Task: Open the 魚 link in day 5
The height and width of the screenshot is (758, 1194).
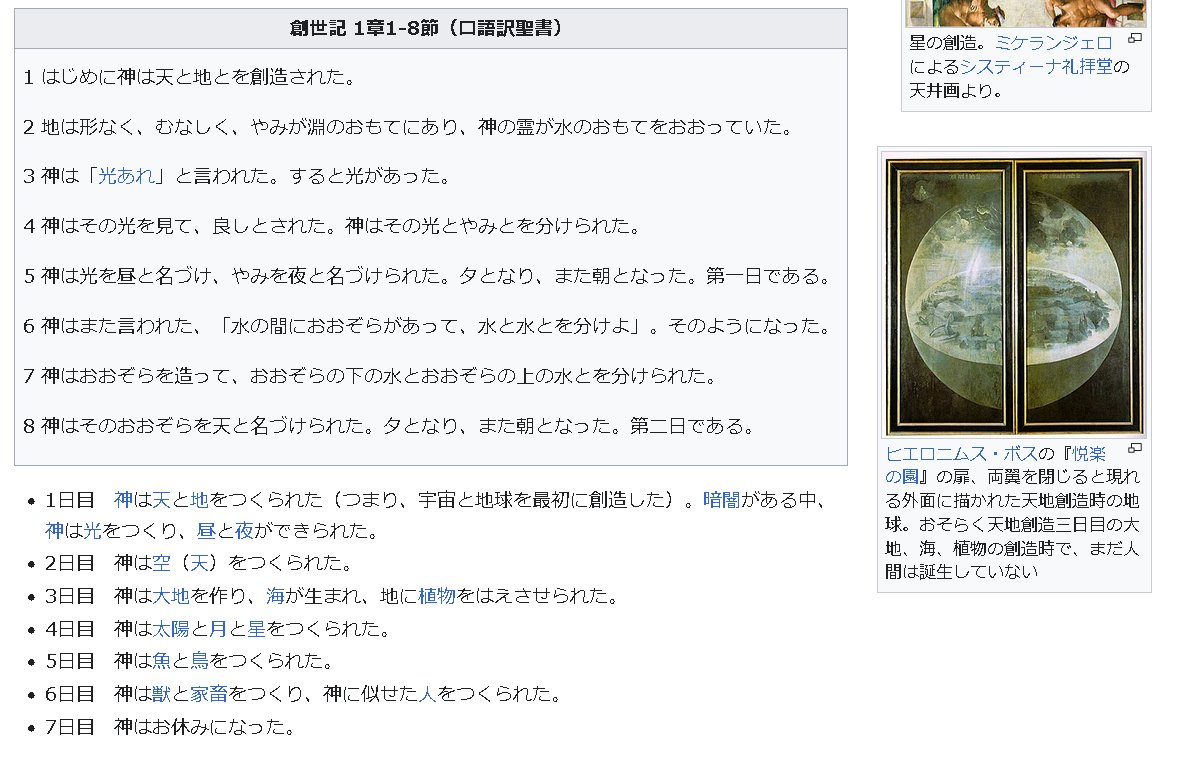Action: click(161, 660)
